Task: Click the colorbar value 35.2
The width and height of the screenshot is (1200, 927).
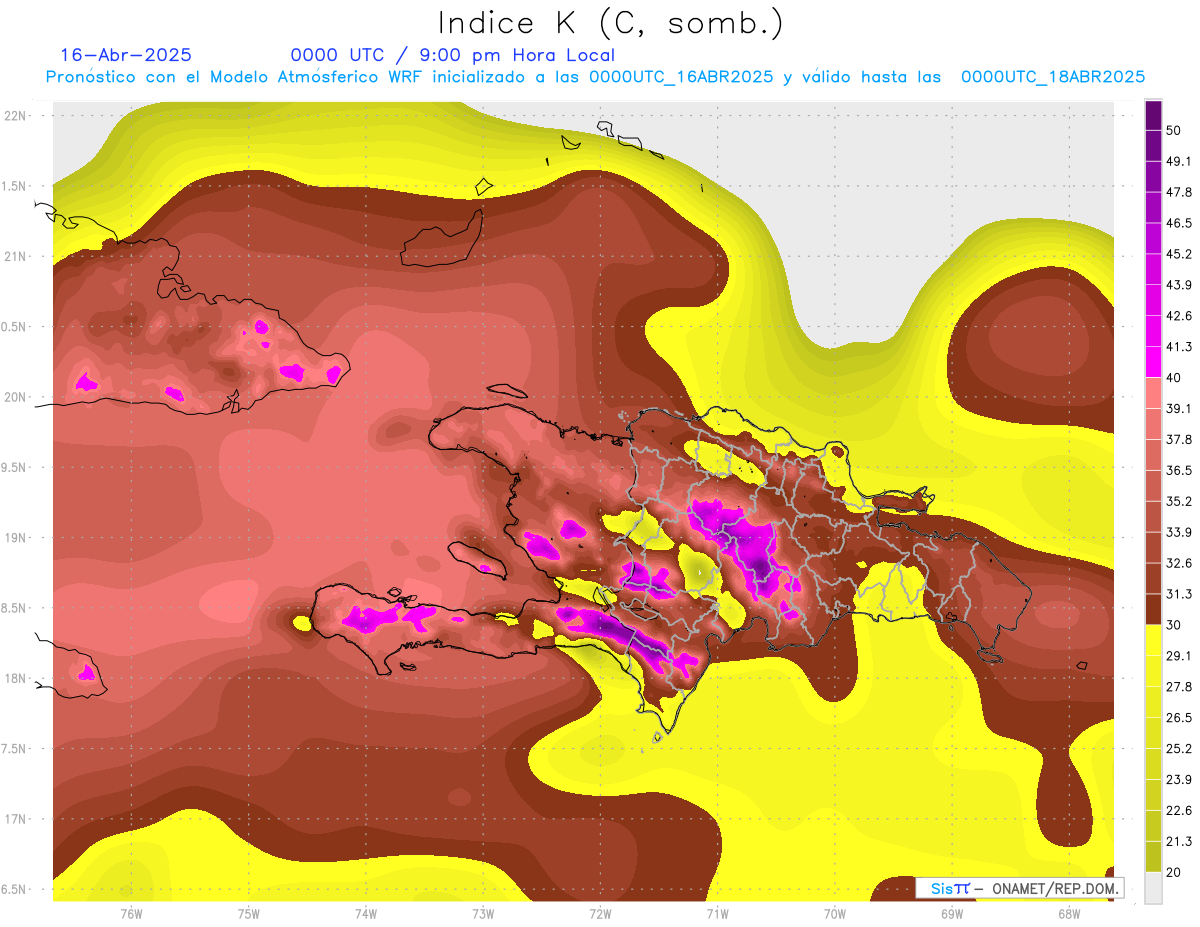Action: click(1178, 501)
